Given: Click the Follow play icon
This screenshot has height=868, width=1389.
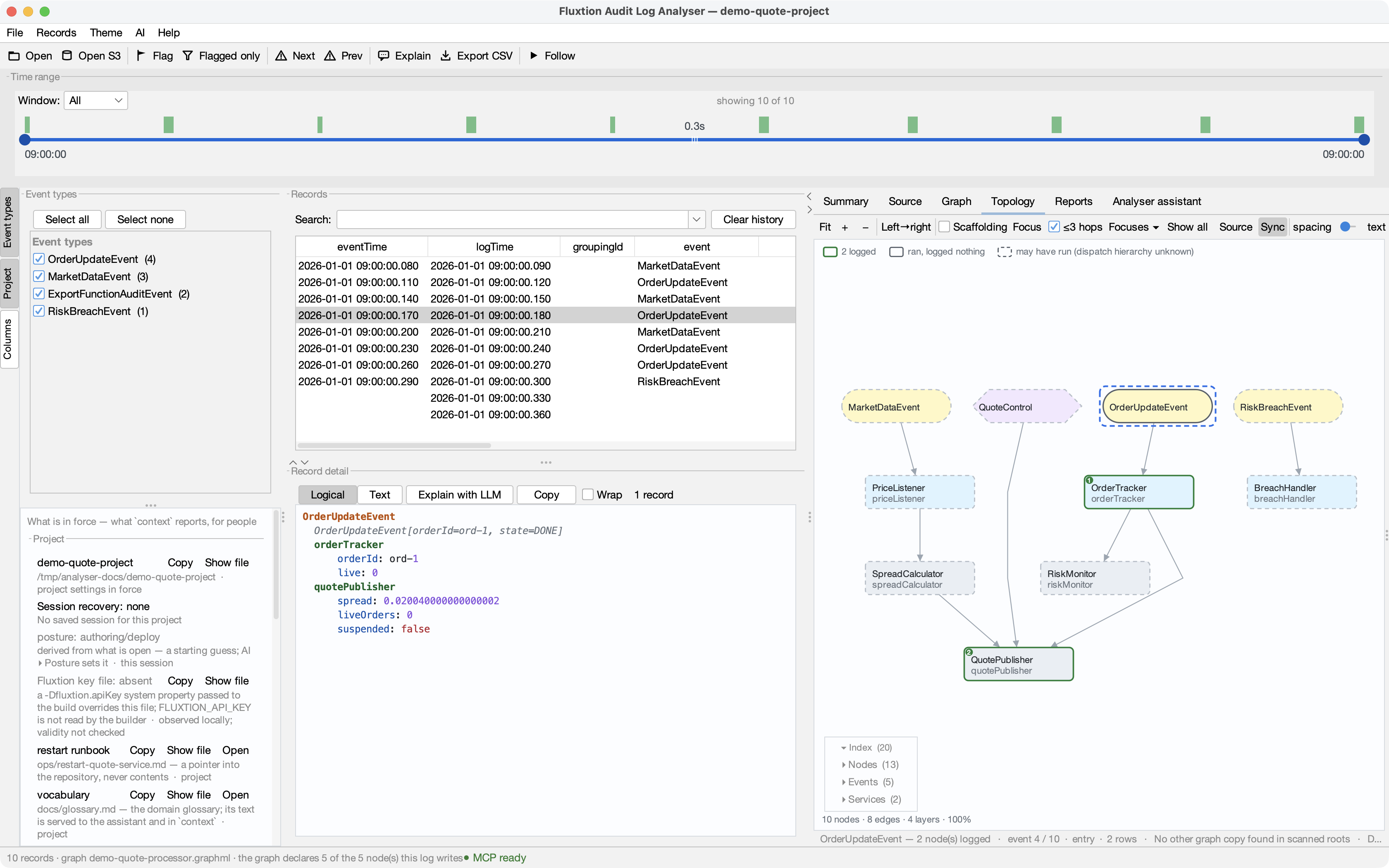Looking at the screenshot, I should pyautogui.click(x=534, y=56).
